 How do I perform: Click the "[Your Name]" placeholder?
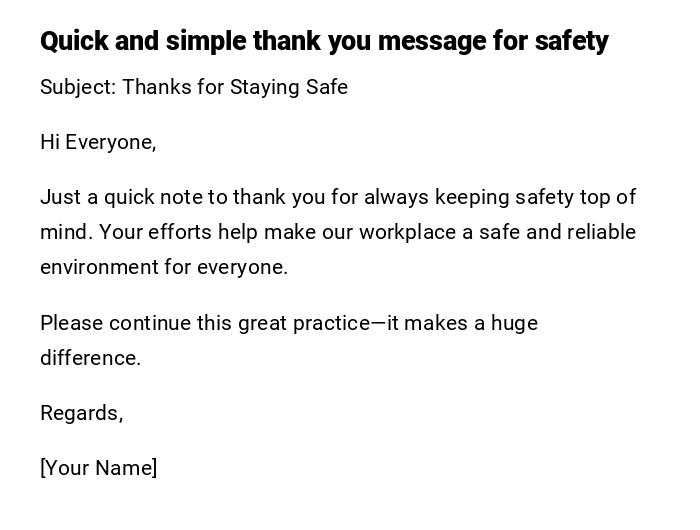click(x=98, y=468)
